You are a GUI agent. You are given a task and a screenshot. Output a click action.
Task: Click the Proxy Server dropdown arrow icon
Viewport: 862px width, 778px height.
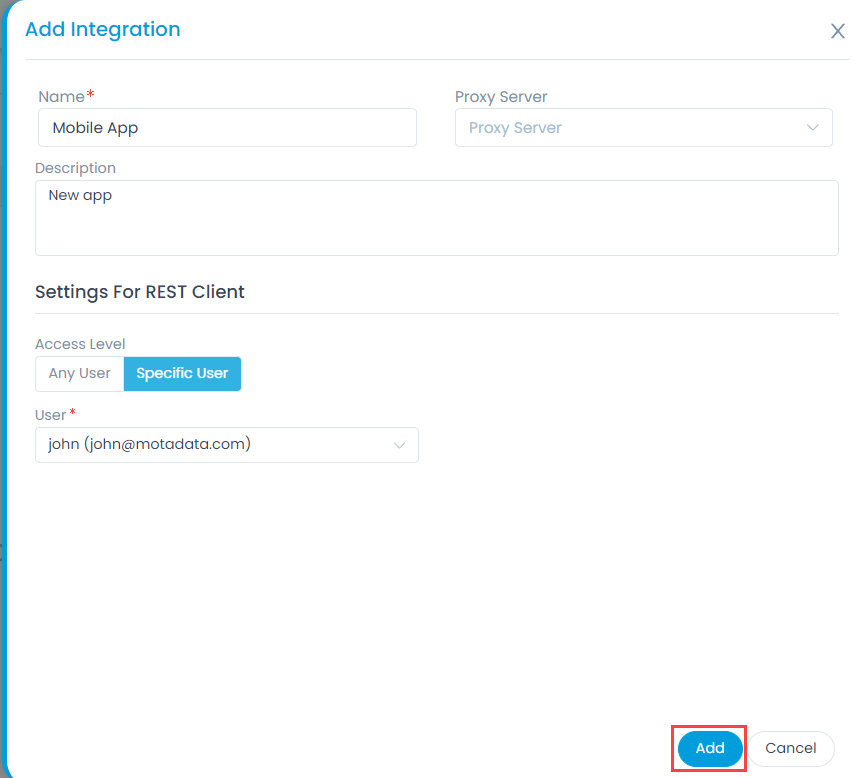[x=813, y=127]
